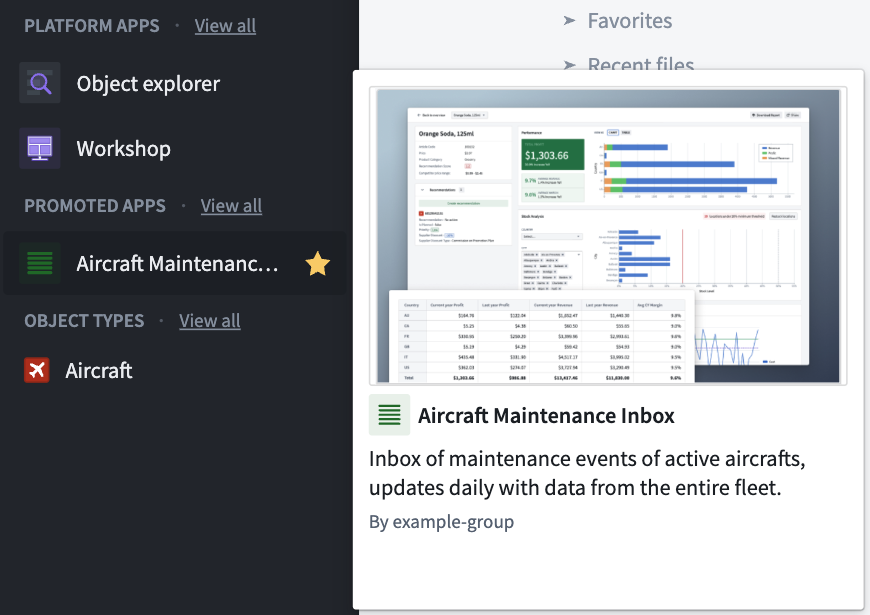
Task: Click the Aircraft Maintenance Inbox preview thumbnail
Action: [x=608, y=236]
